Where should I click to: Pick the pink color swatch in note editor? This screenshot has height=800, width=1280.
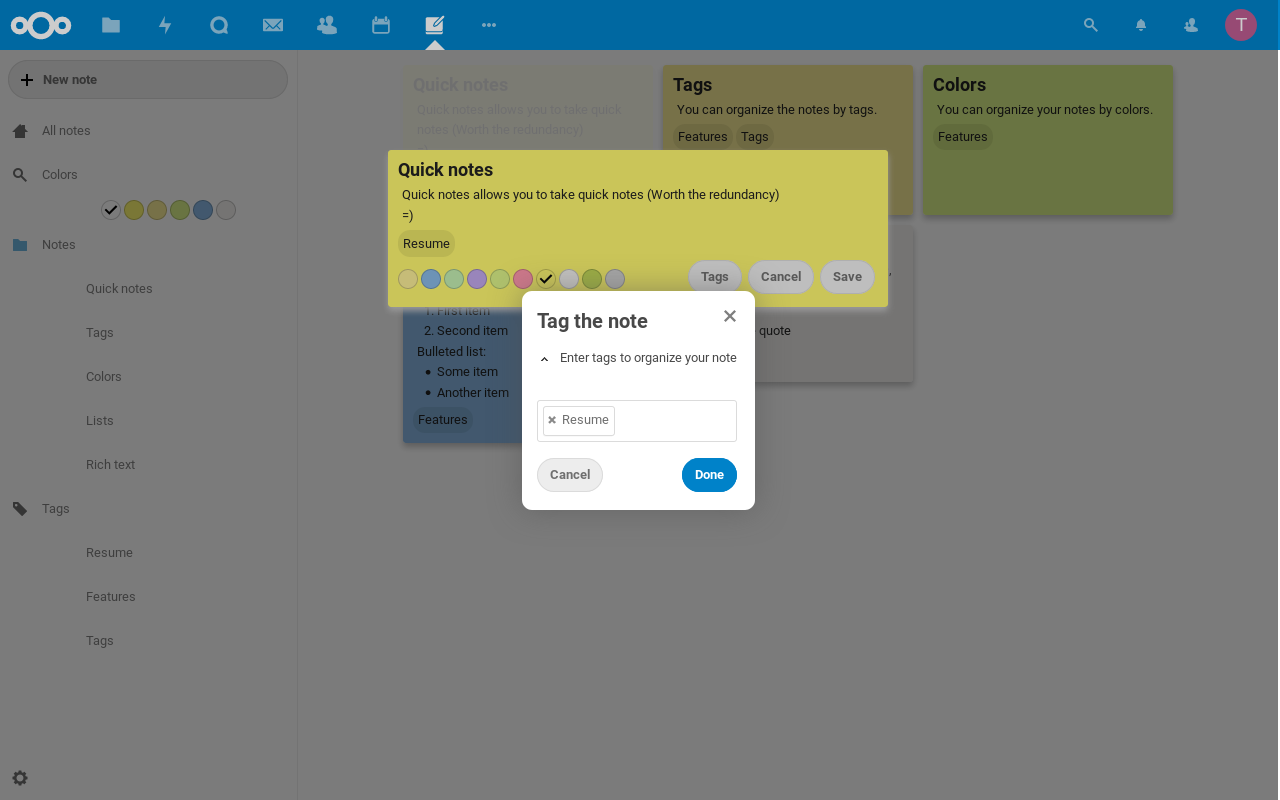coord(523,279)
